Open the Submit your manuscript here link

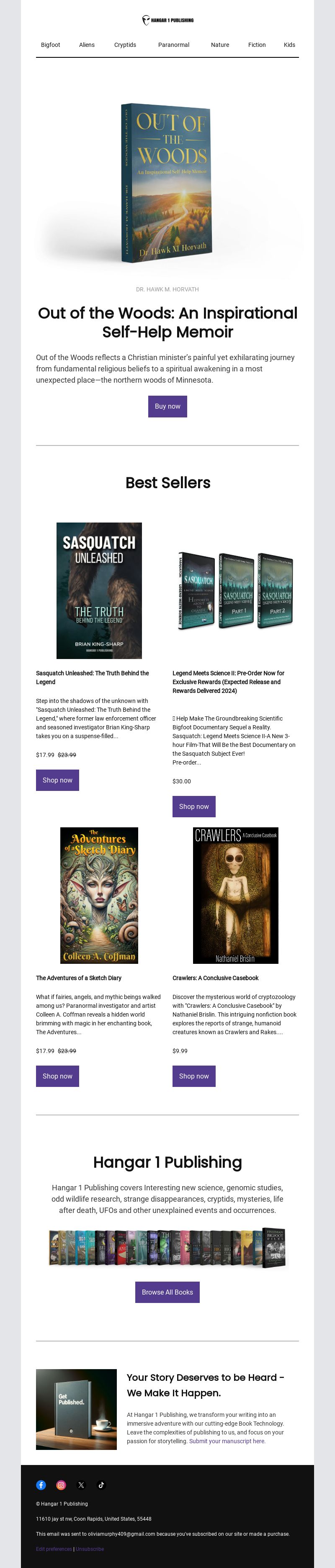tap(227, 1441)
